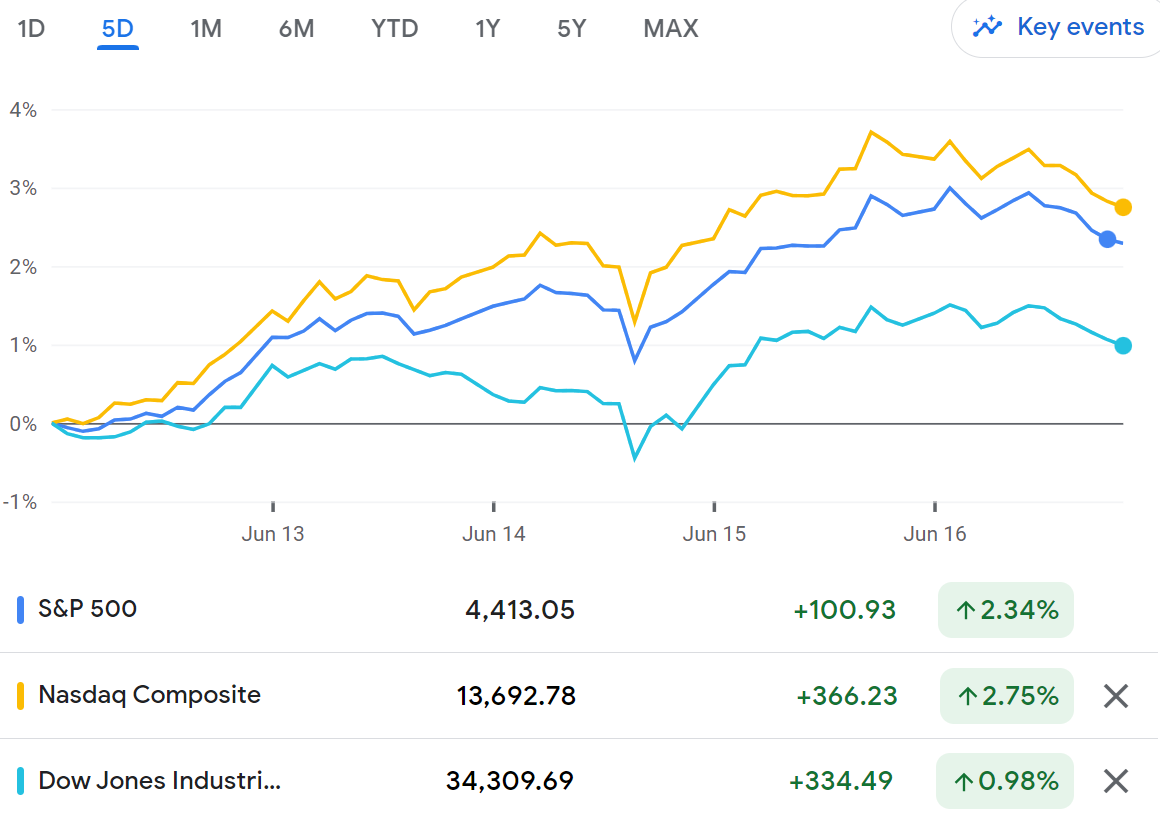Switch to the 5Y range
The width and height of the screenshot is (1160, 820).
572,29
